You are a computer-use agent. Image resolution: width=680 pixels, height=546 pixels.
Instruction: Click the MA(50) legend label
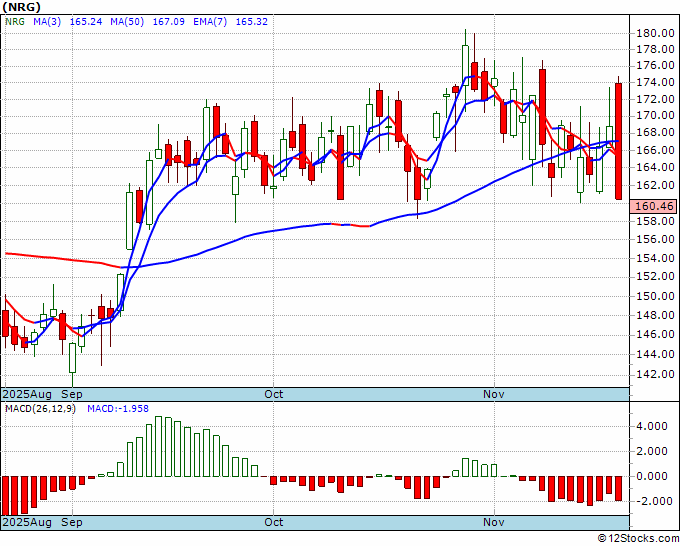[x=127, y=21]
